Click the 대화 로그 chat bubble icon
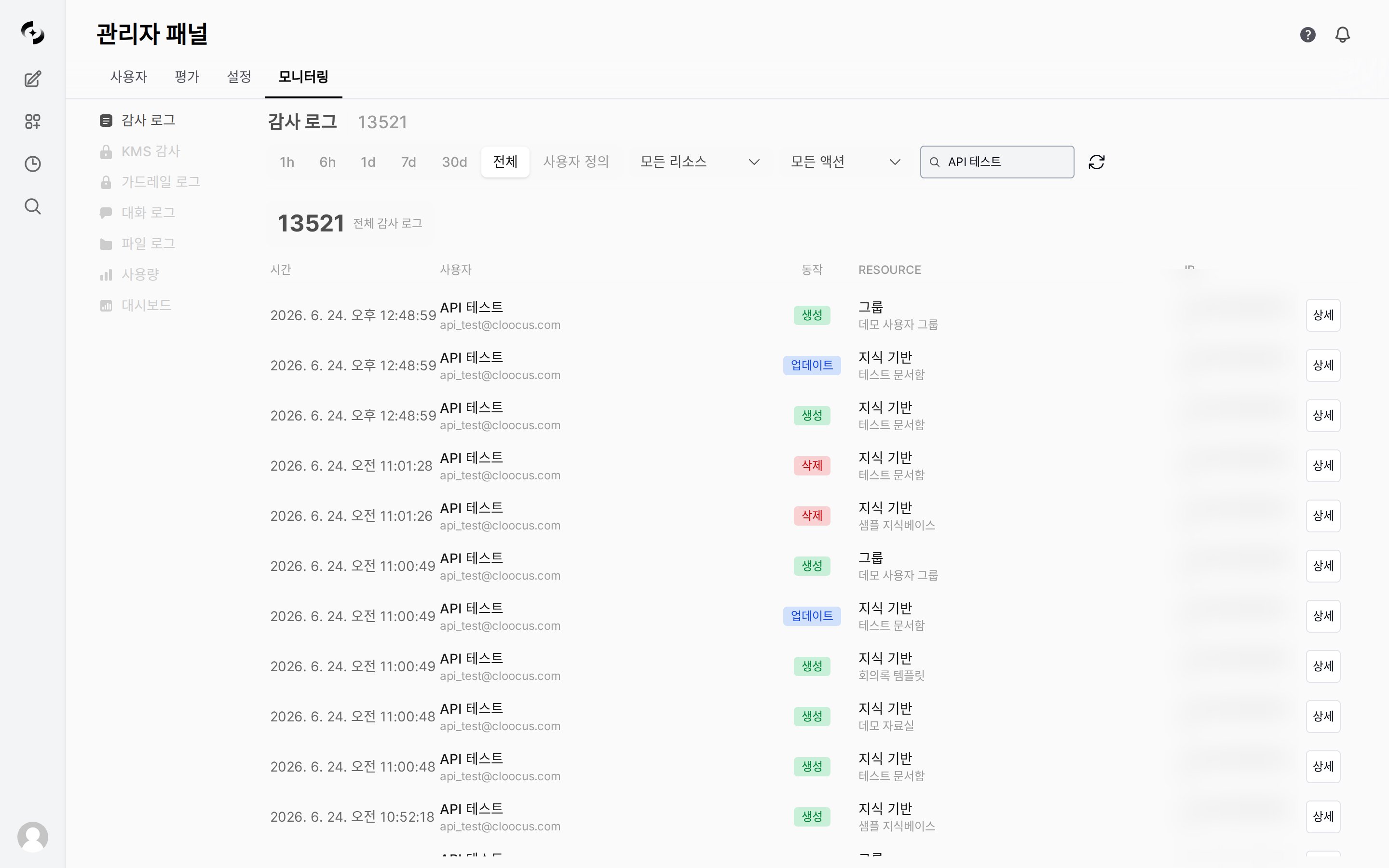 pos(106,213)
